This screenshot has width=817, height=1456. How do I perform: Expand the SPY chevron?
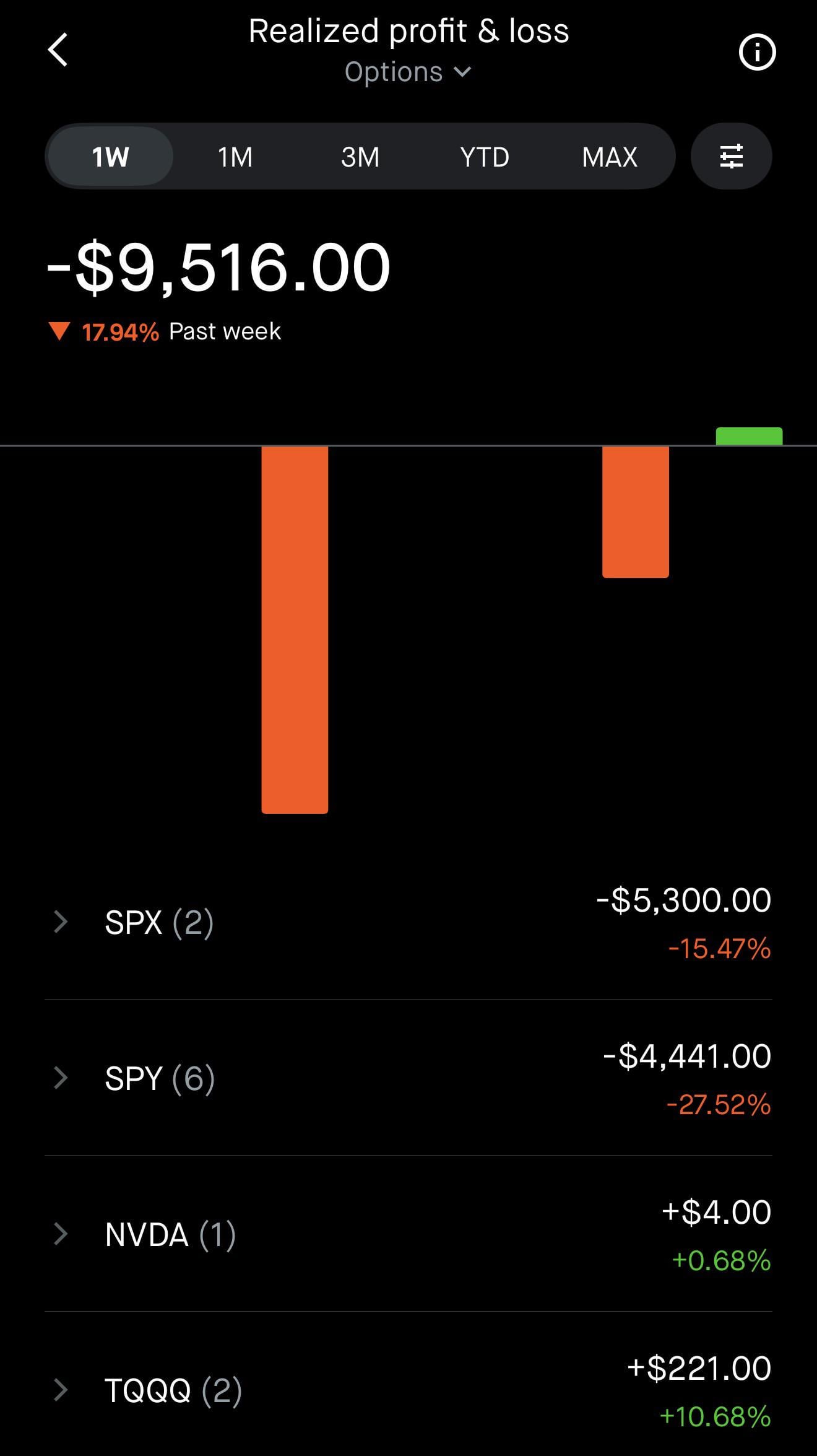61,1078
